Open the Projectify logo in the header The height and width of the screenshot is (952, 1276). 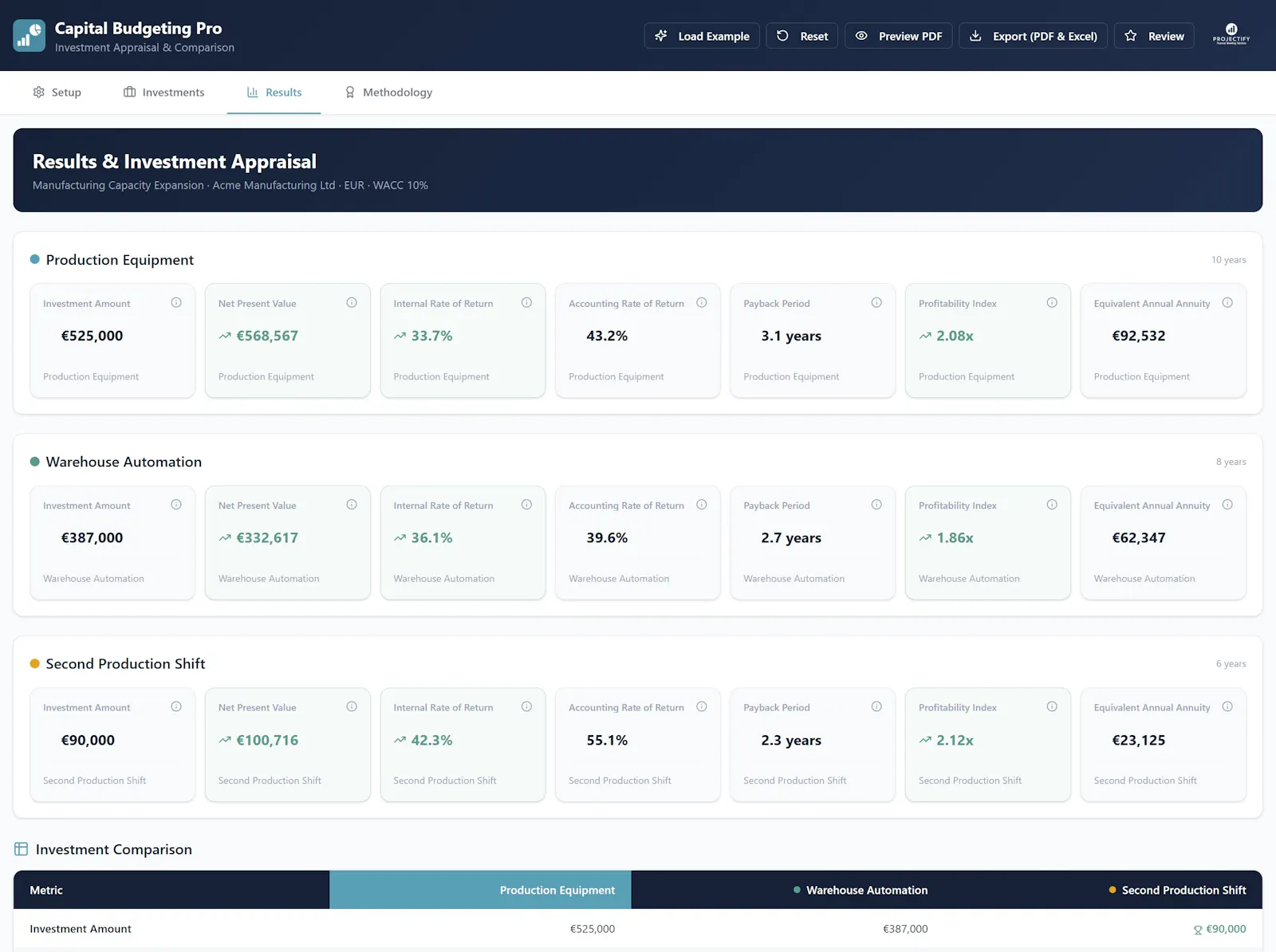tap(1231, 34)
